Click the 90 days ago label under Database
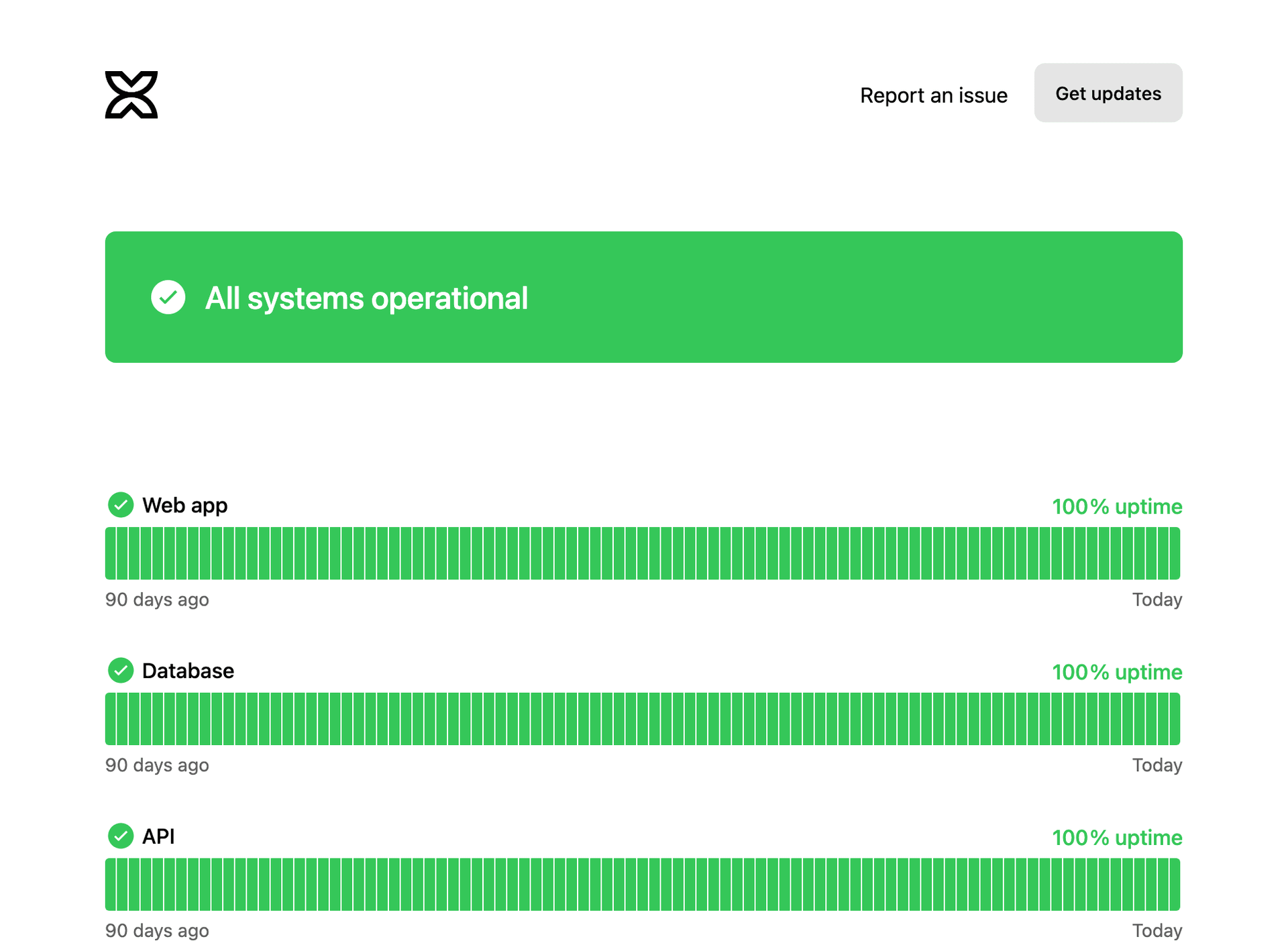 157,765
